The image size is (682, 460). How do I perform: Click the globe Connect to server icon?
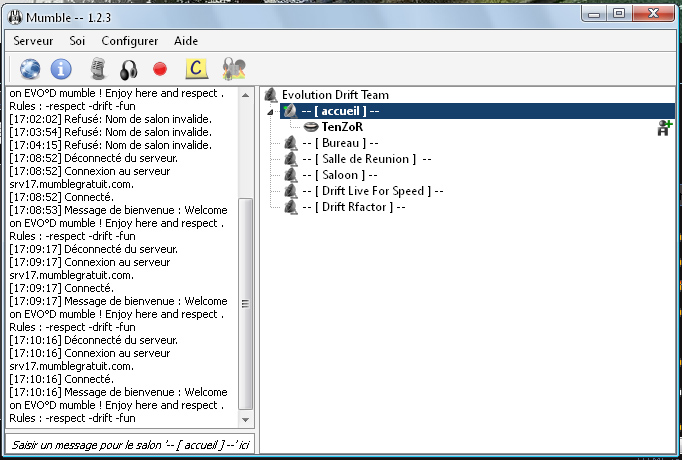coord(30,69)
